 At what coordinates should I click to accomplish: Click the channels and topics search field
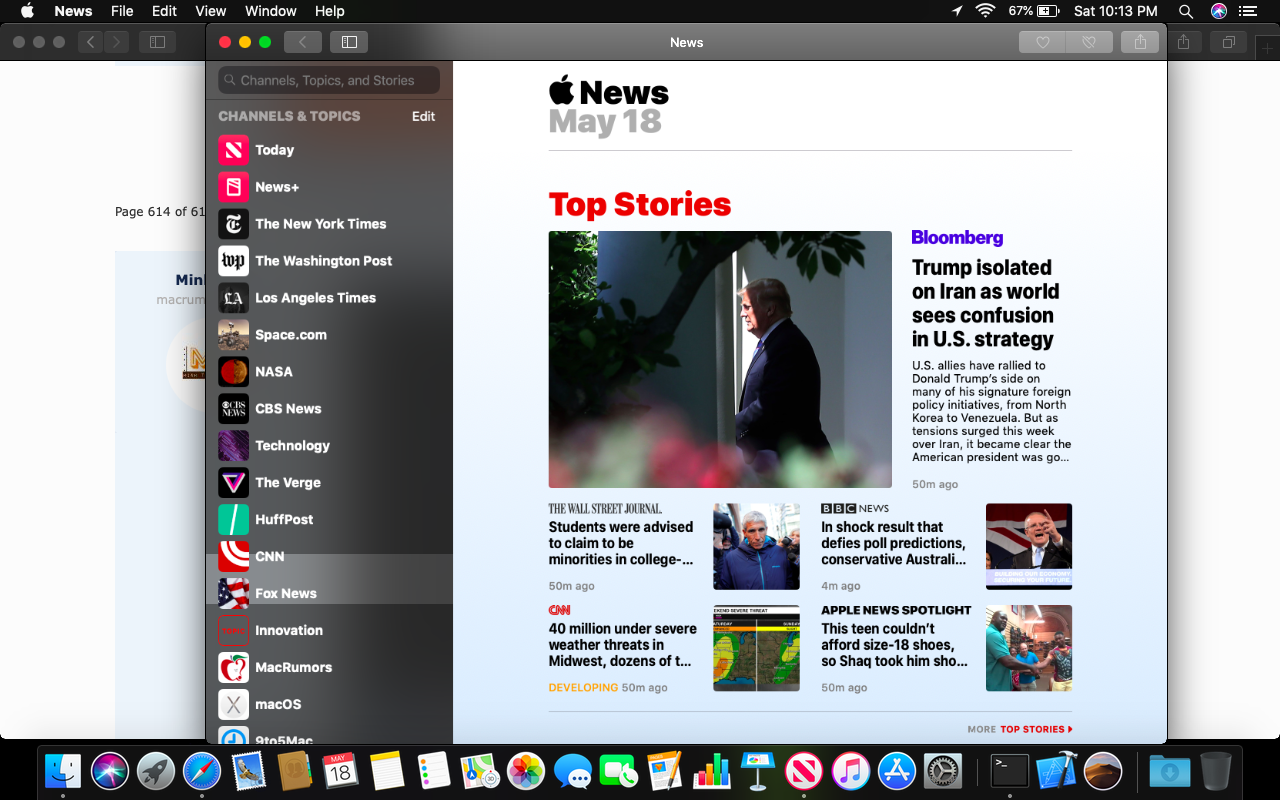(x=329, y=80)
